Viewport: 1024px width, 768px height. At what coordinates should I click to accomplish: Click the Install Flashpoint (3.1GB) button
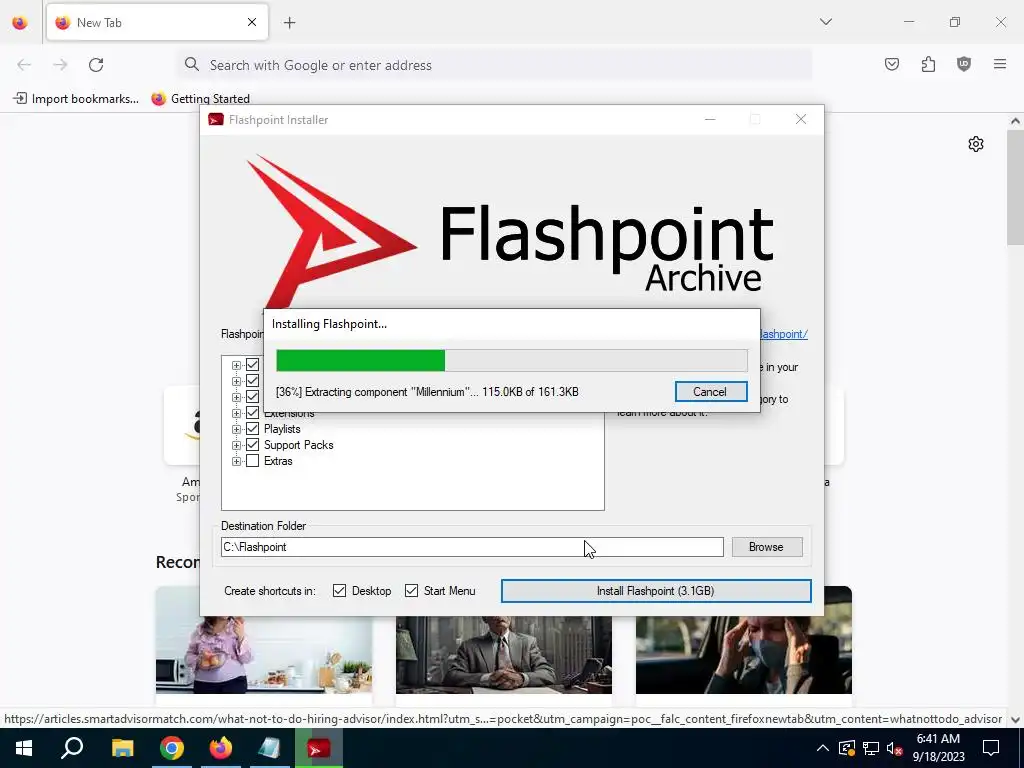point(656,591)
